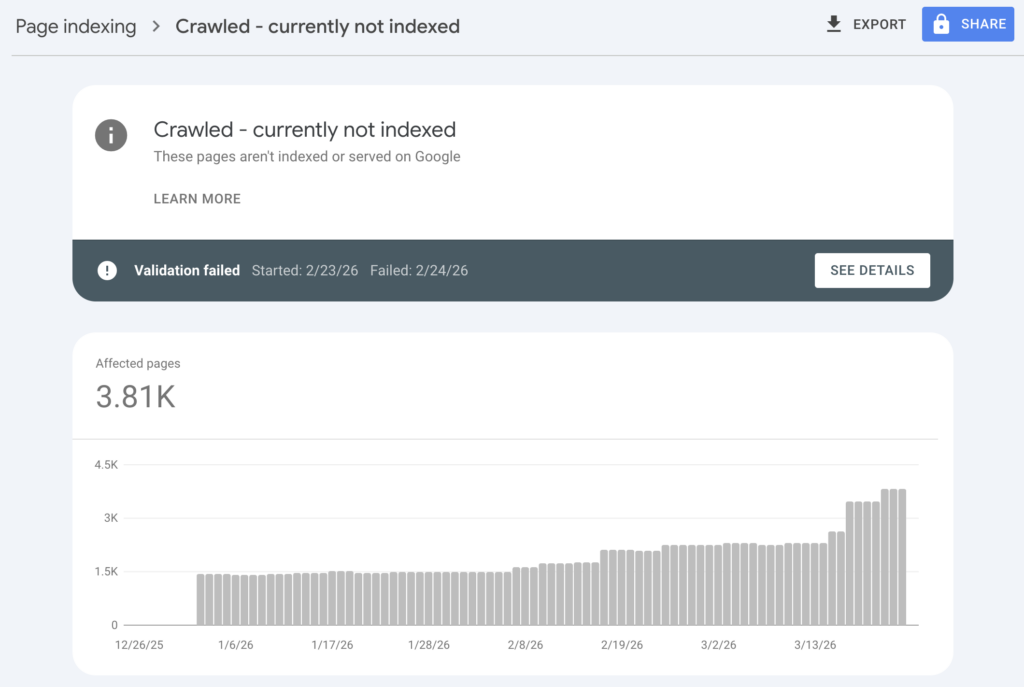Screen dimensions: 1024x687
Task: Click the exclamation icon in the validation banner
Action: click(x=107, y=270)
